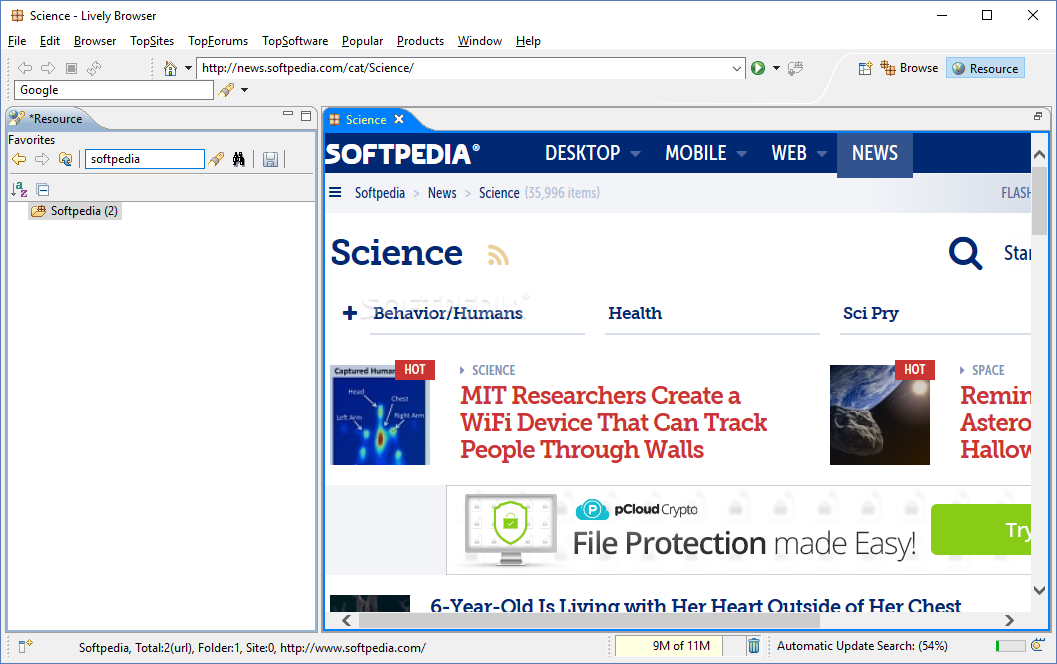Sort favorites alphabetically with a-z icon
The height and width of the screenshot is (664, 1057).
[x=19, y=189]
